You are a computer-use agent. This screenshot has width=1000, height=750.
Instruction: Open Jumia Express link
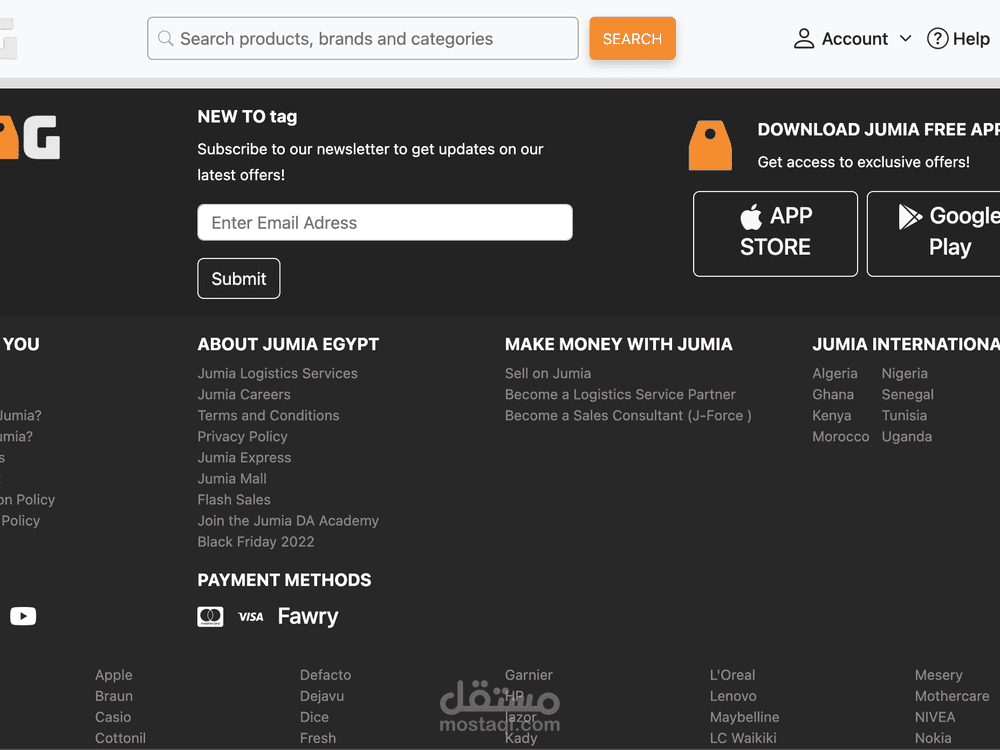click(244, 457)
